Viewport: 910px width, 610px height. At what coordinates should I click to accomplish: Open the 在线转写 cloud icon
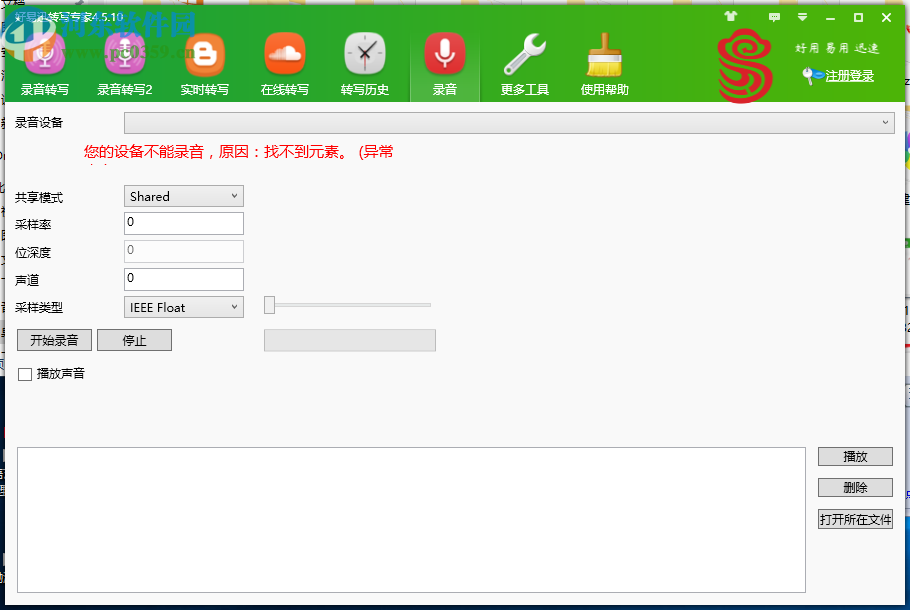click(x=284, y=65)
